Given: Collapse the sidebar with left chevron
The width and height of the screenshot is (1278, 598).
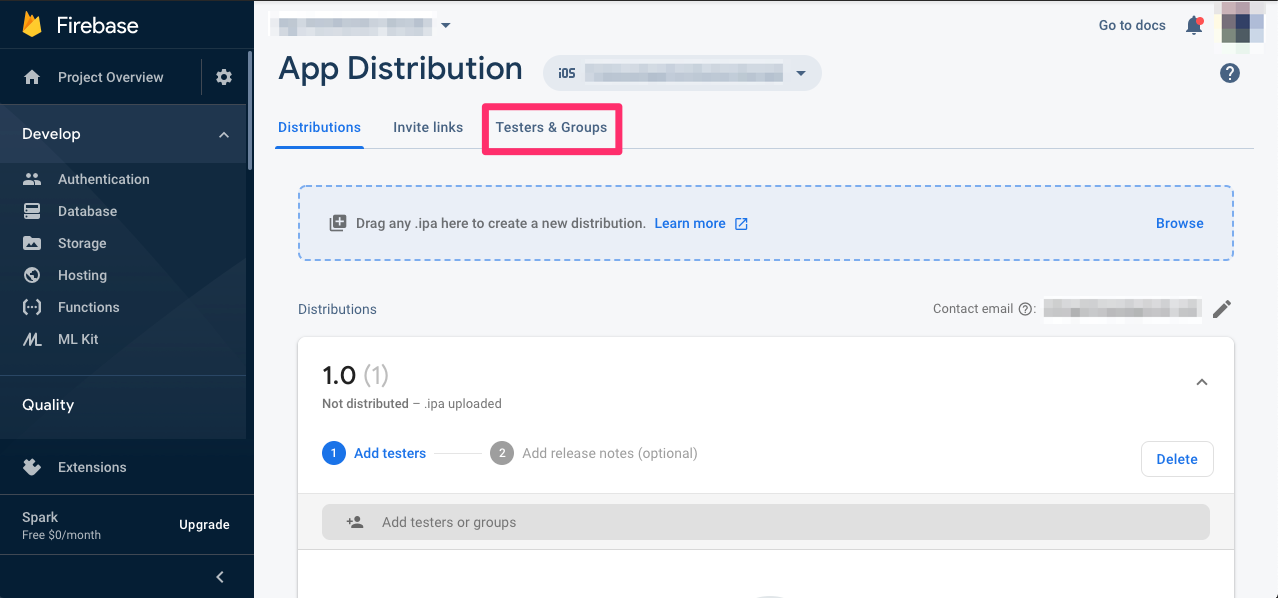Looking at the screenshot, I should coord(220,577).
